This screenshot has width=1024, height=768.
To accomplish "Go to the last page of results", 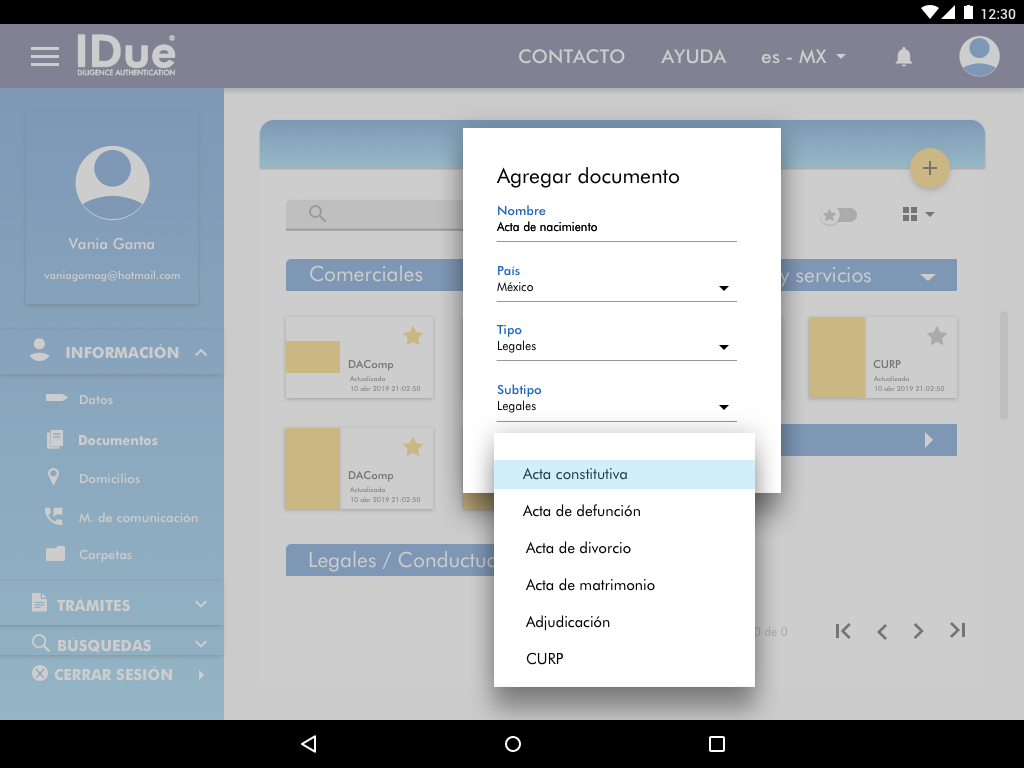I will tap(957, 631).
